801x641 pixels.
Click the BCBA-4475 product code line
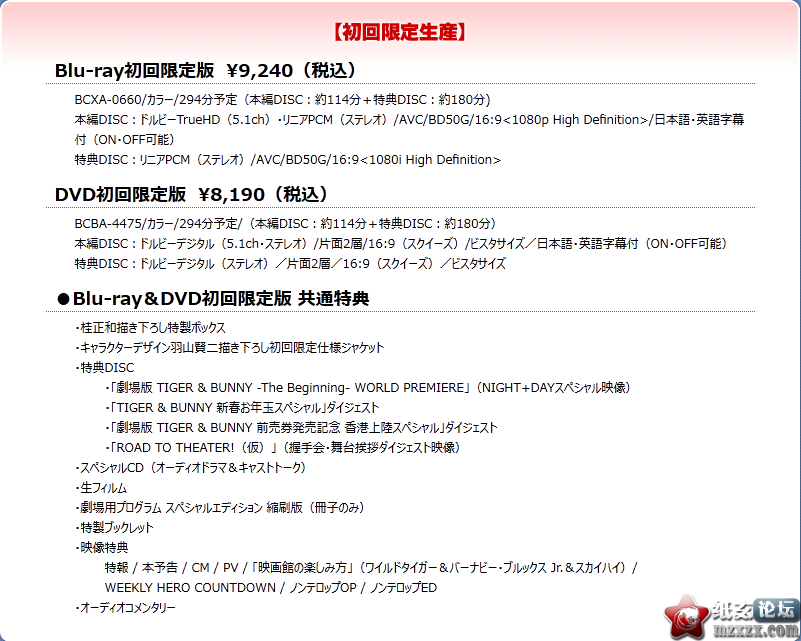point(286,224)
